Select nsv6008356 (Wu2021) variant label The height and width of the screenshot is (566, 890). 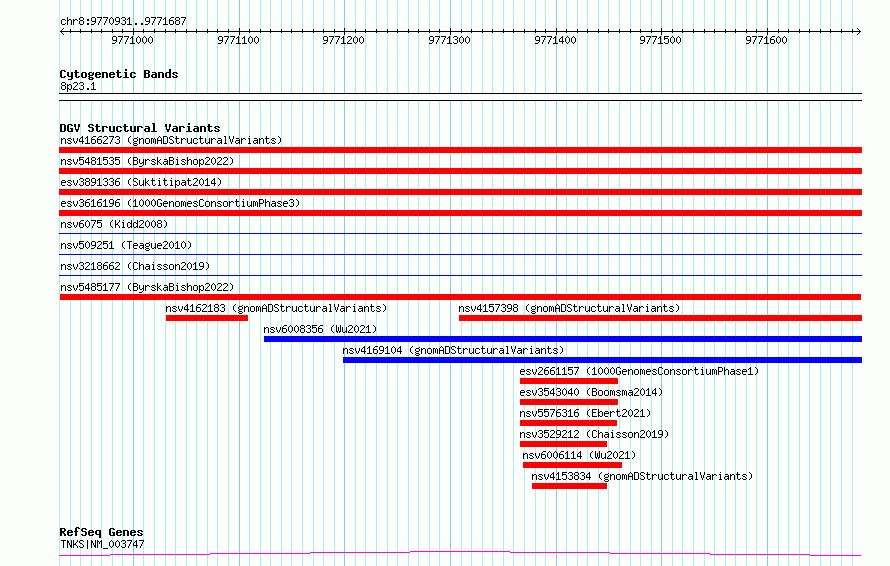[320, 329]
